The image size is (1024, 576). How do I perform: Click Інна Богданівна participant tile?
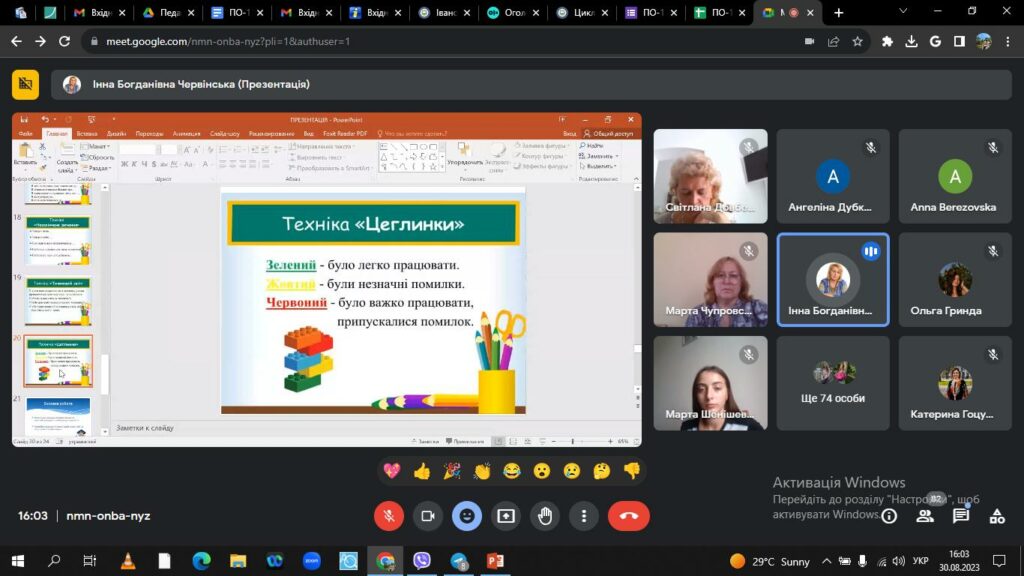pos(833,280)
